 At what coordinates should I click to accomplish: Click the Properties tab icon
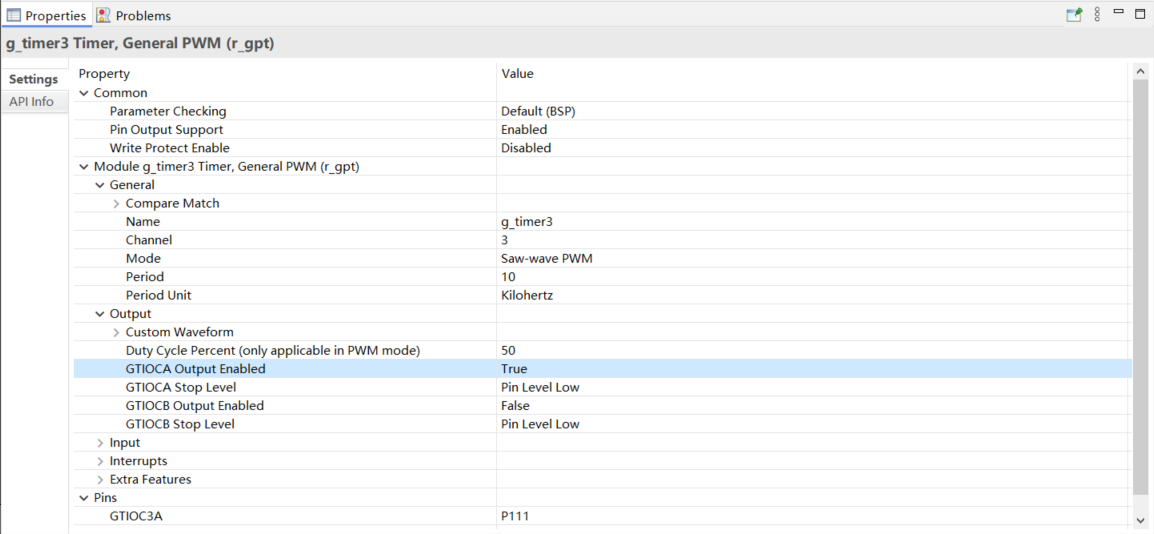(x=14, y=15)
